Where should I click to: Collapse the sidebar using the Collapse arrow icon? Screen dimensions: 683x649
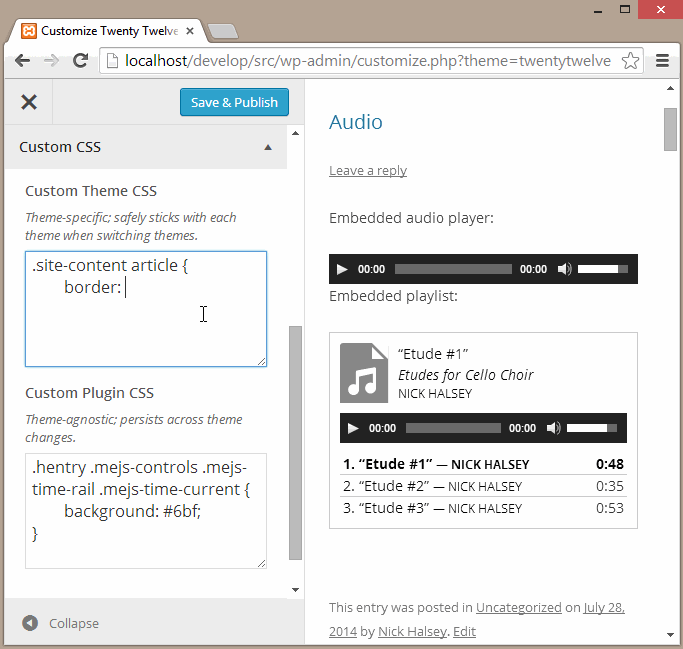[x=30, y=623]
